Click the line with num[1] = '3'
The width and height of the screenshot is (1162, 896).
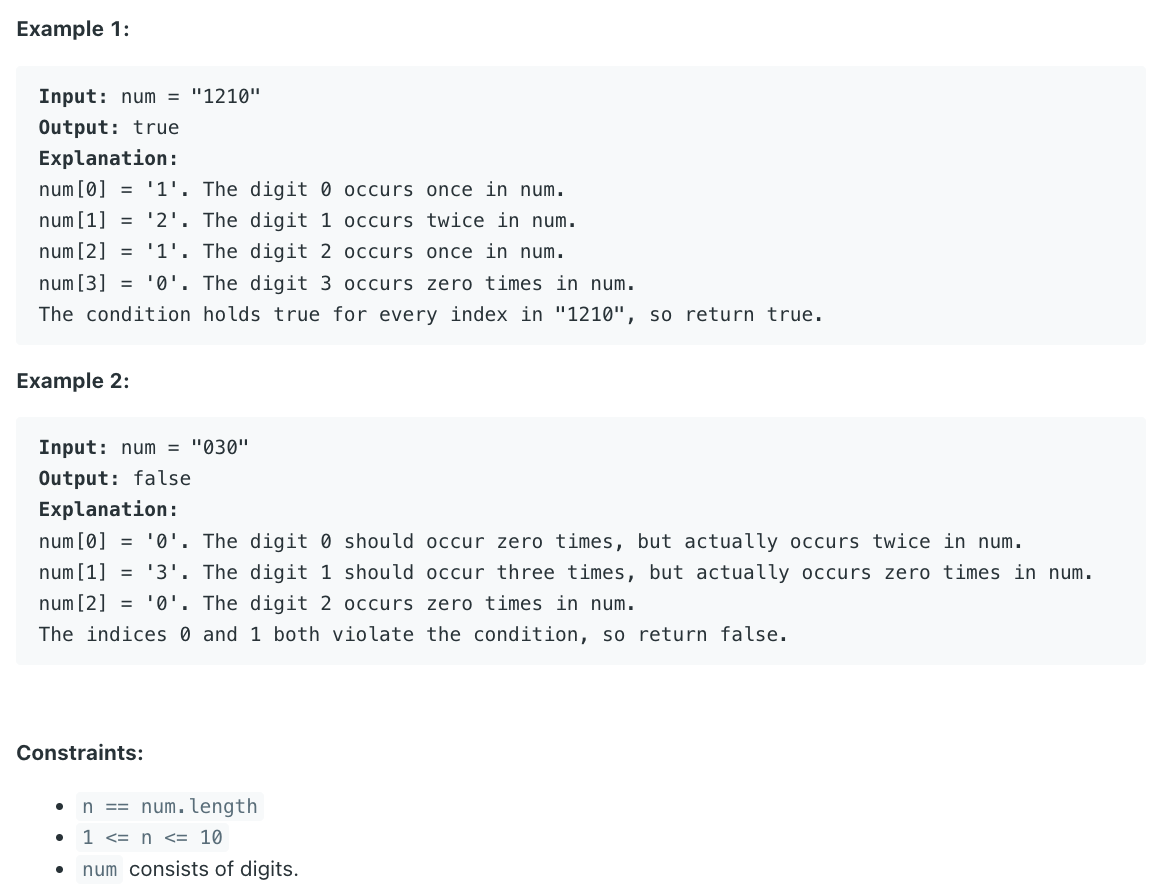click(565, 573)
